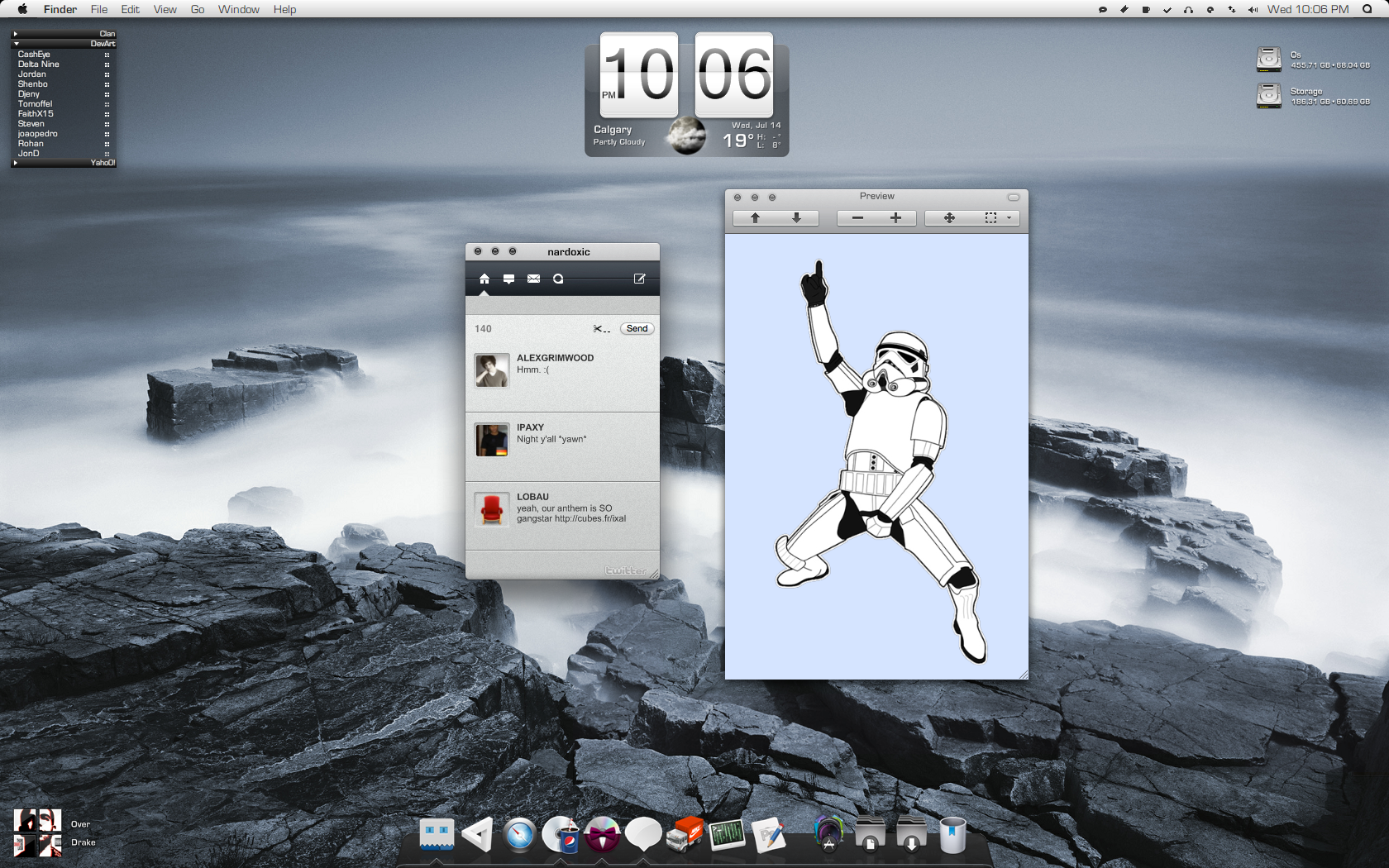Click the speech bubble menu bar icon
The height and width of the screenshot is (868, 1389).
click(x=1102, y=10)
